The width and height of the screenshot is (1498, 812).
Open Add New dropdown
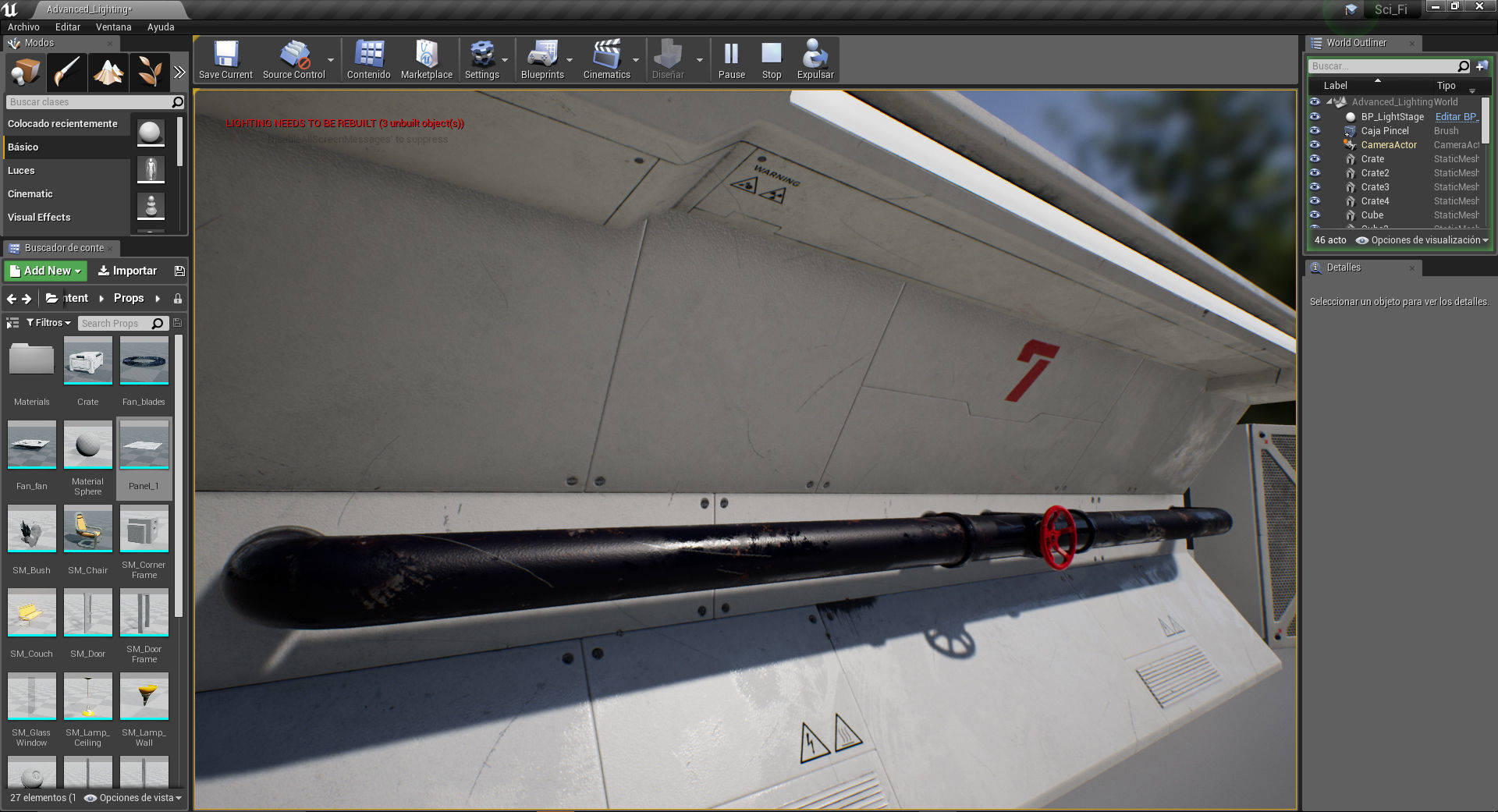[x=45, y=271]
